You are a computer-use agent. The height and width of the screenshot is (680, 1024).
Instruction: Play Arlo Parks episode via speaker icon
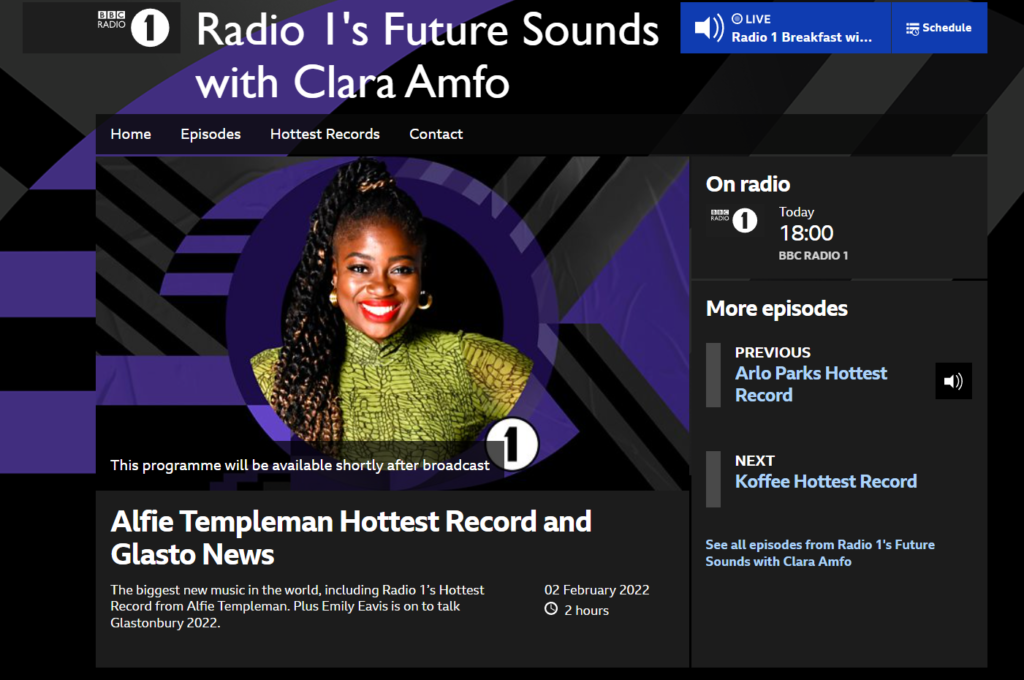[953, 381]
